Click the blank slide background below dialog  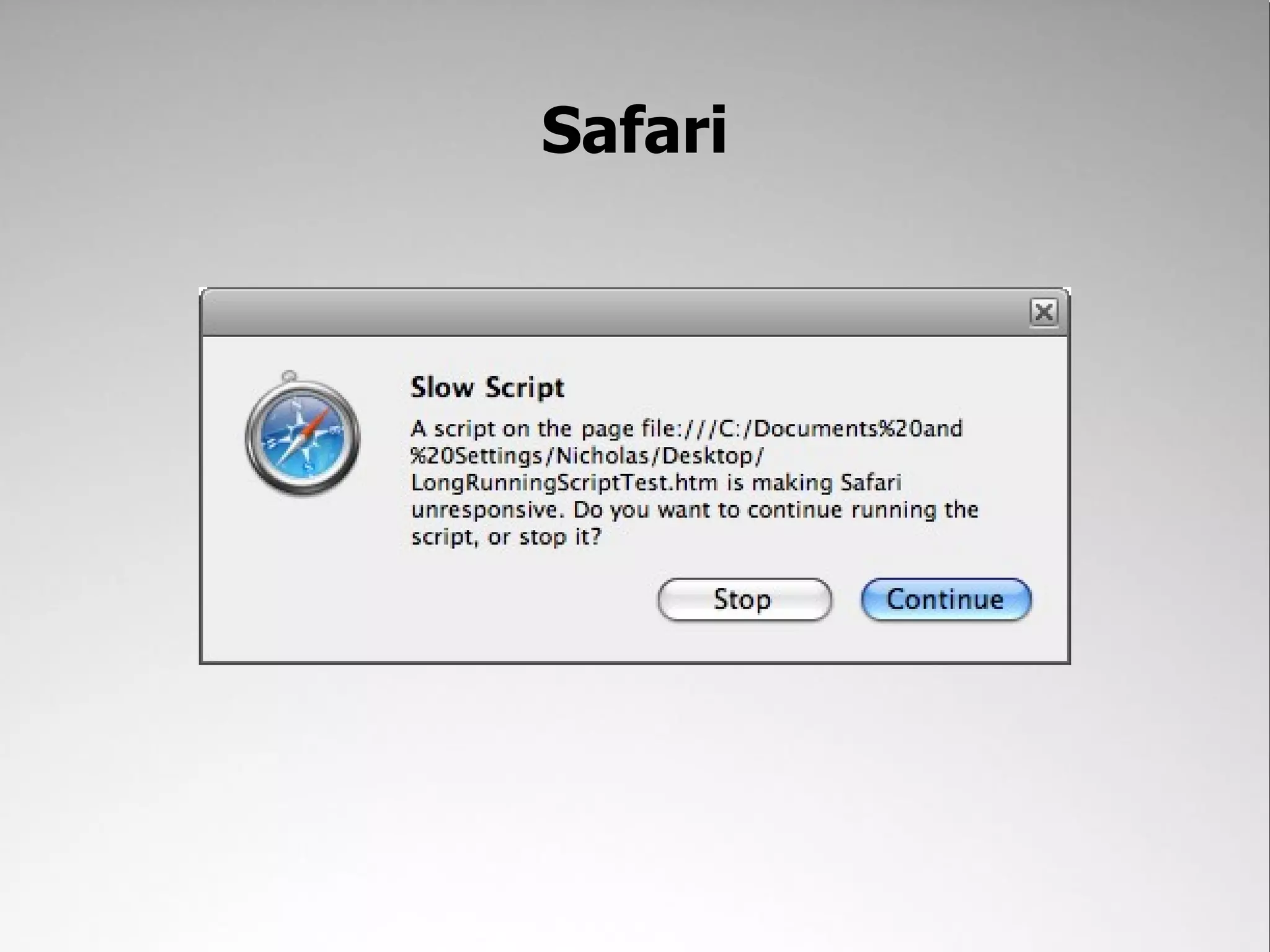[635, 806]
